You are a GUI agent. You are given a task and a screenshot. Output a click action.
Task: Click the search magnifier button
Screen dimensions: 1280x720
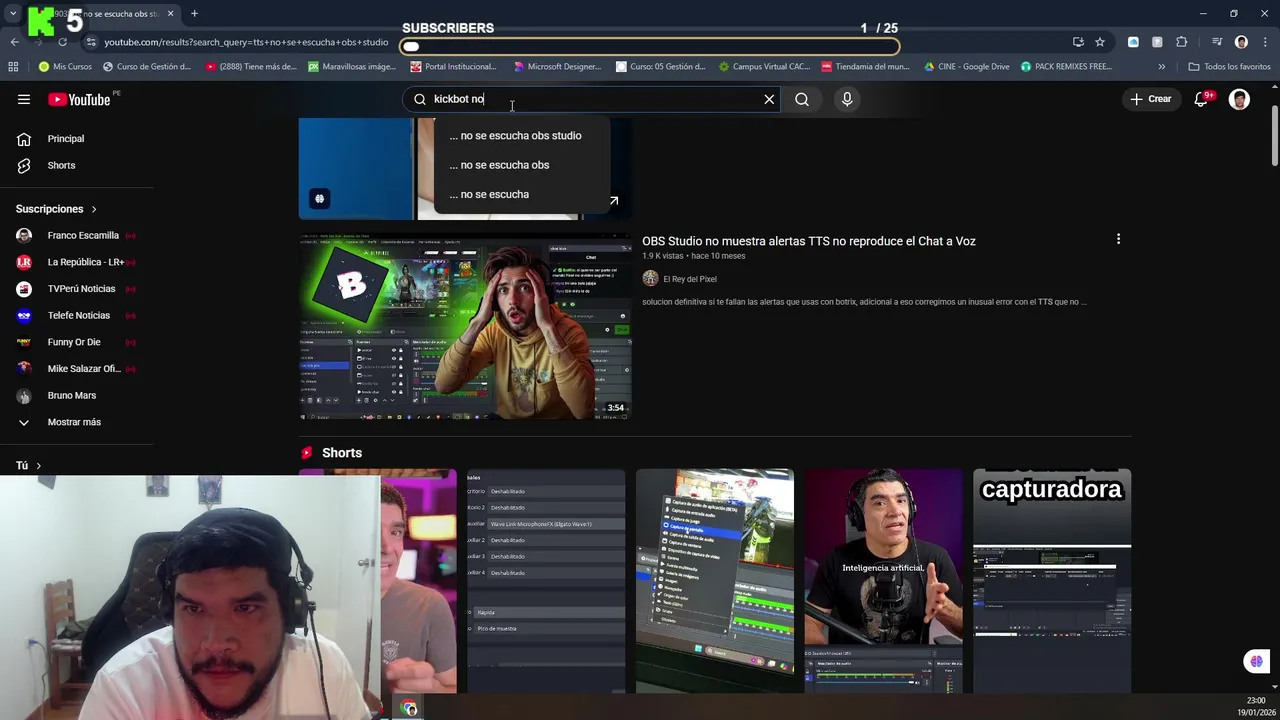802,99
